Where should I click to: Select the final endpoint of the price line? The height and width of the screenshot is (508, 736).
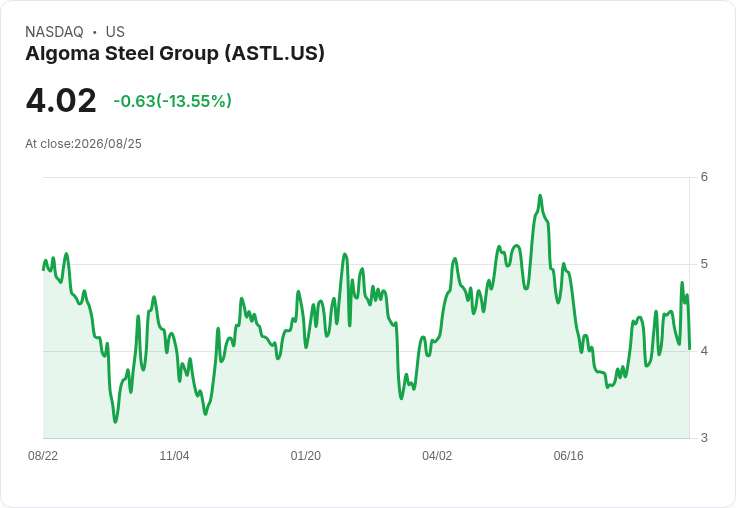pos(690,349)
